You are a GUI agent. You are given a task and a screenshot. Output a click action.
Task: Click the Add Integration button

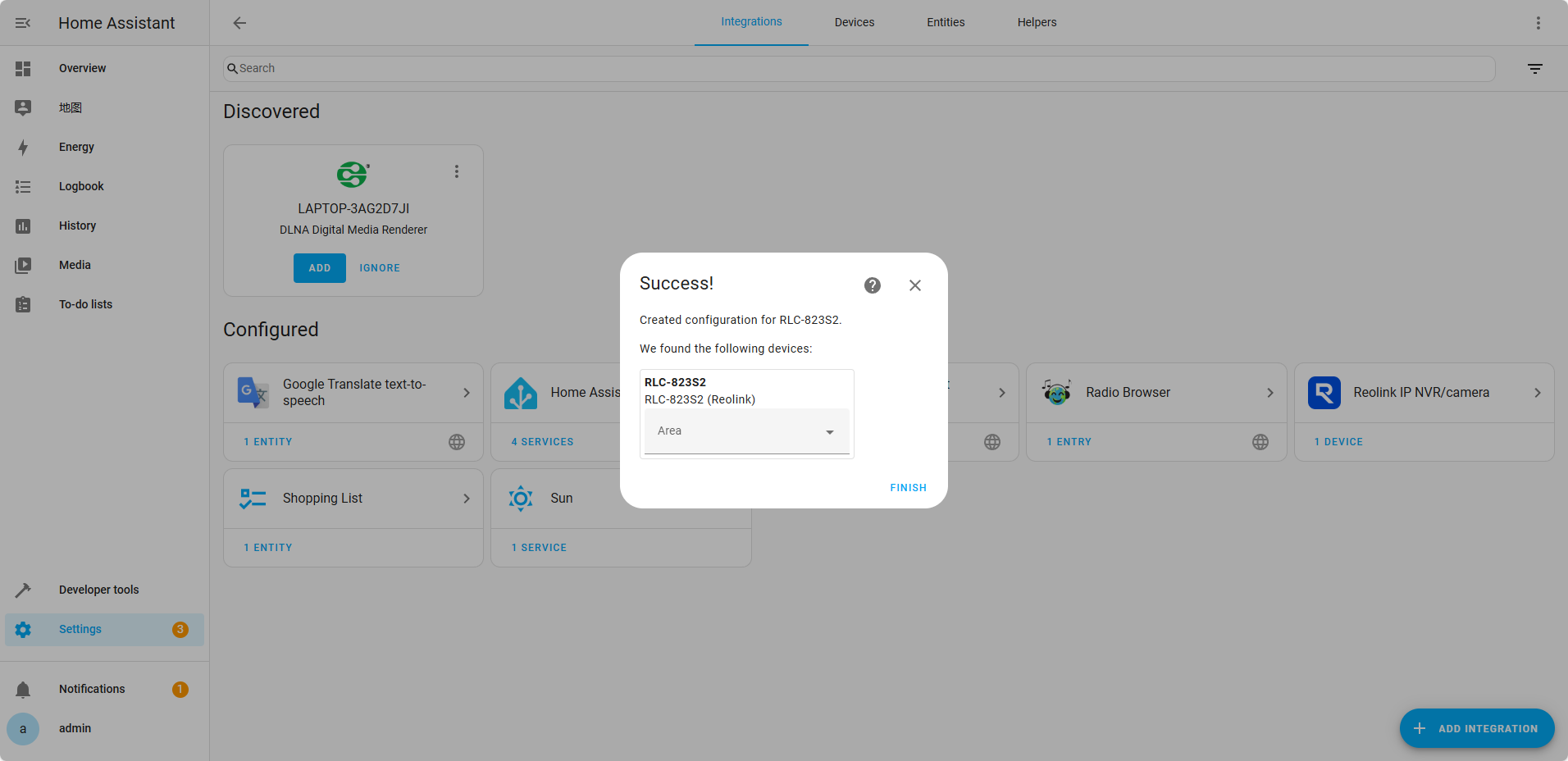point(1477,728)
